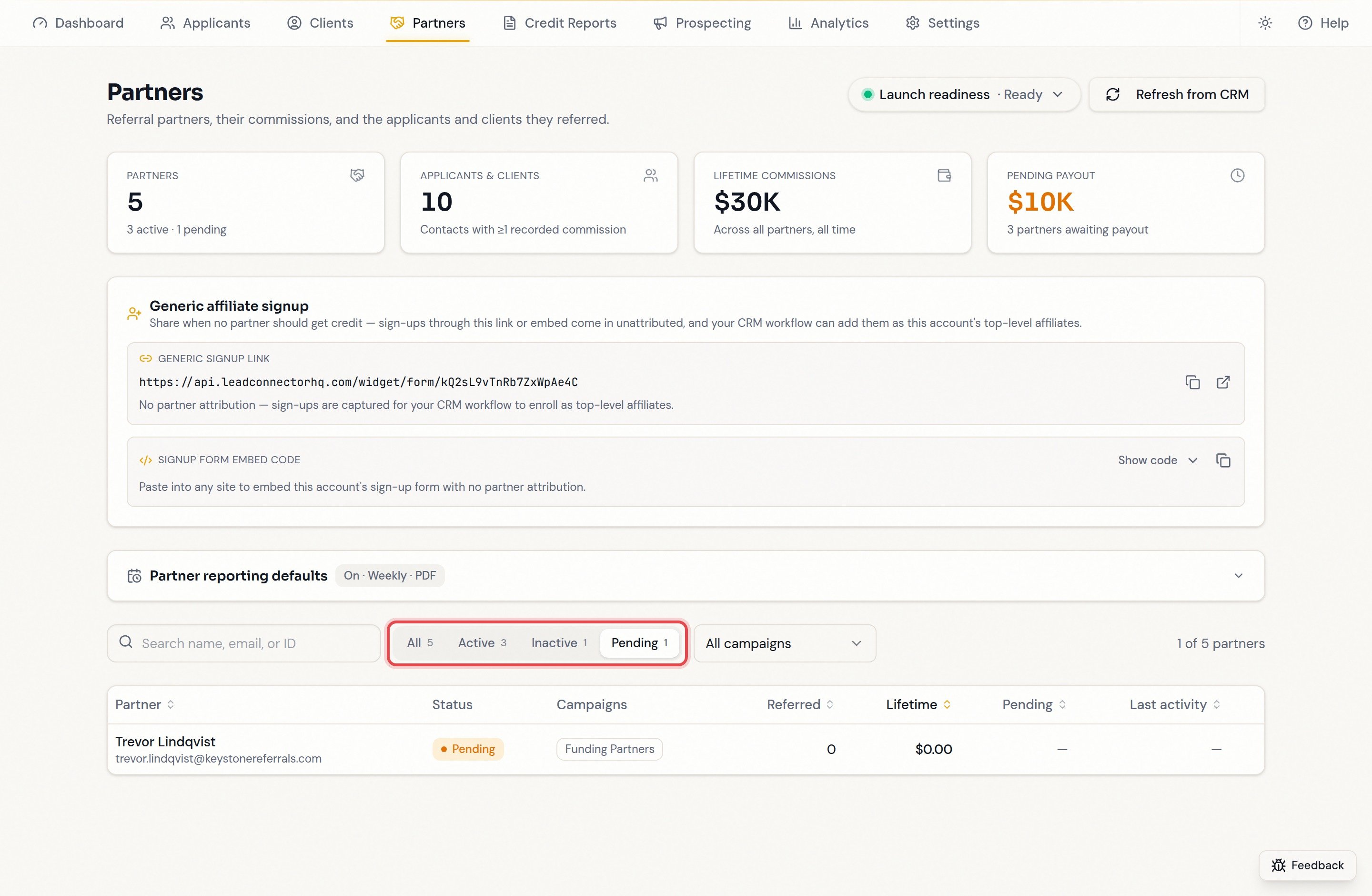Click the $30K lifetime commissions value

747,202
